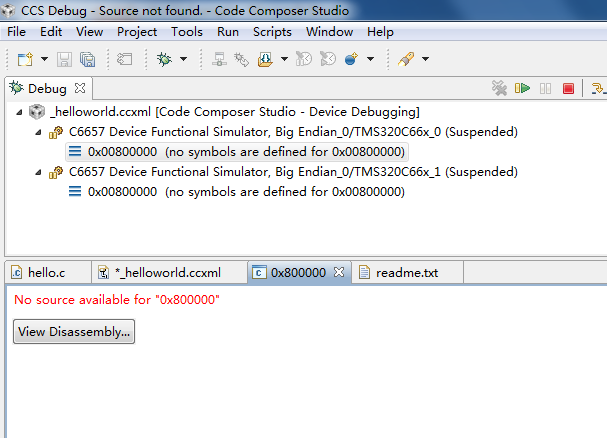The height and width of the screenshot is (438, 607).
Task: Collapse the TMS320C66x_1 core node
Action: [x=38, y=173]
